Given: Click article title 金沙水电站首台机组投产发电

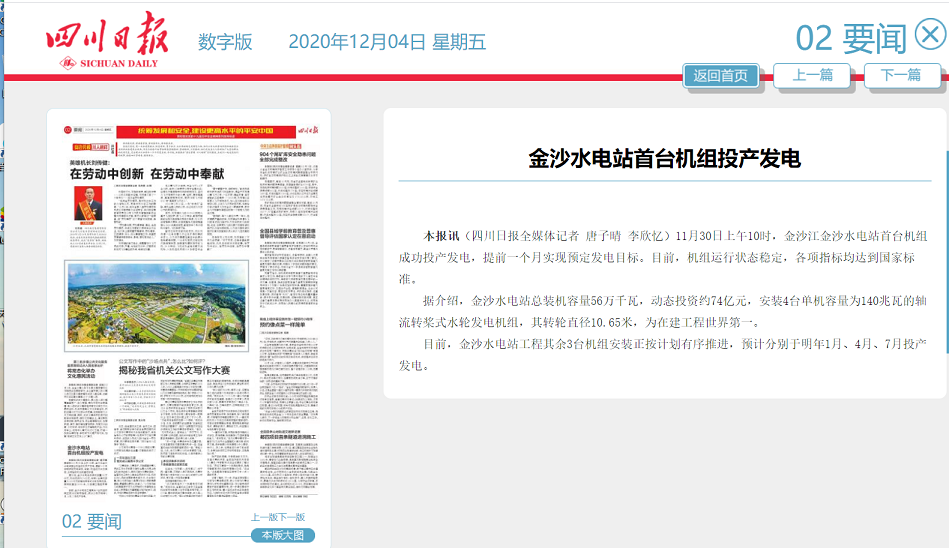Looking at the screenshot, I should tap(664, 159).
